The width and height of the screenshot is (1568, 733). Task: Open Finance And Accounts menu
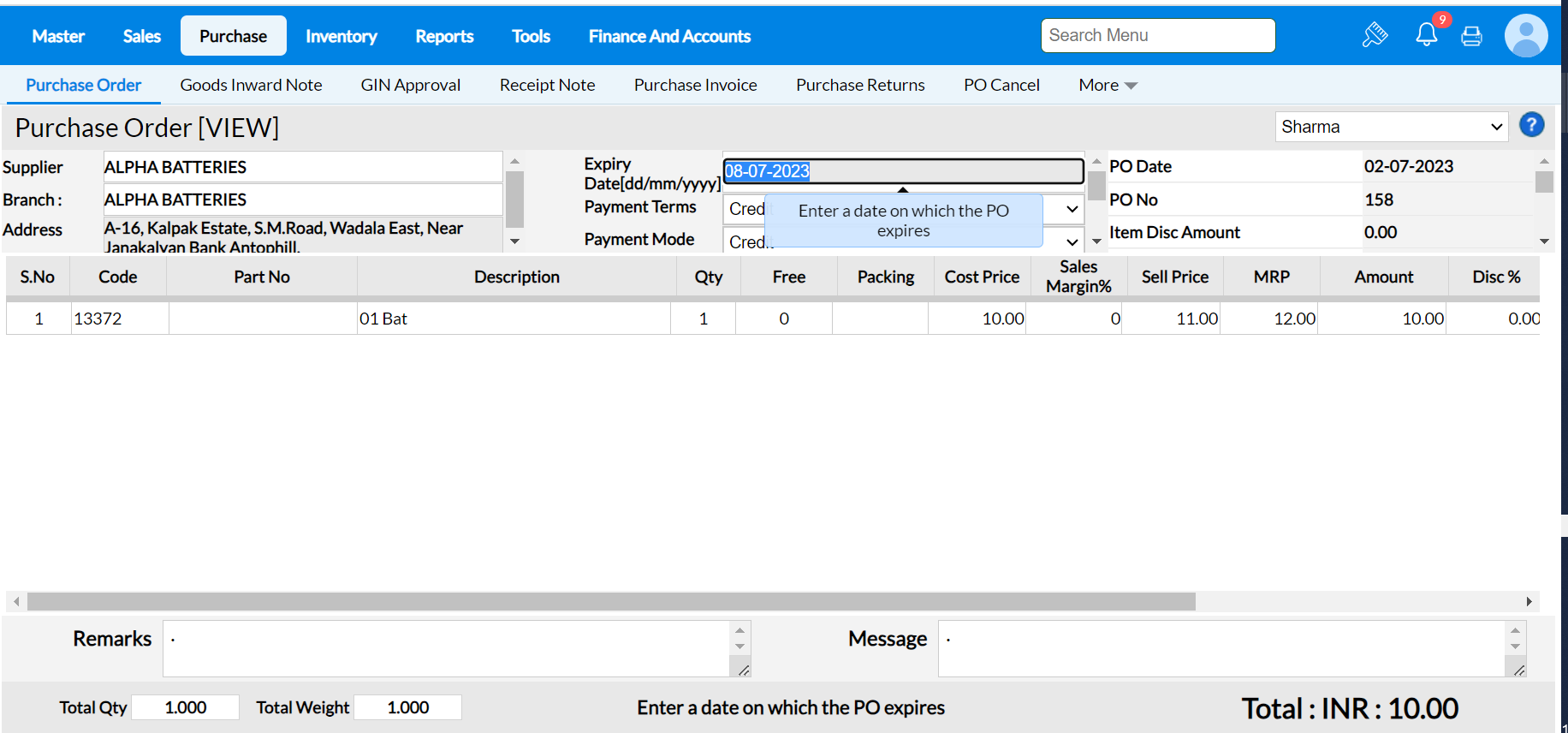coord(668,36)
